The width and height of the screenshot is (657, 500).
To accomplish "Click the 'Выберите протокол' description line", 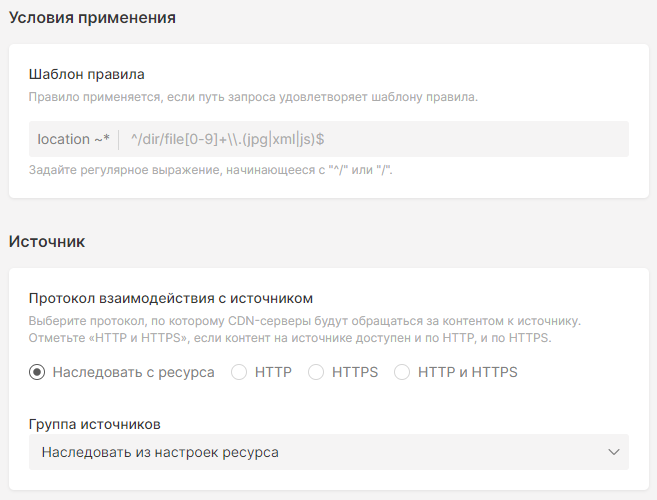I will pos(305,321).
